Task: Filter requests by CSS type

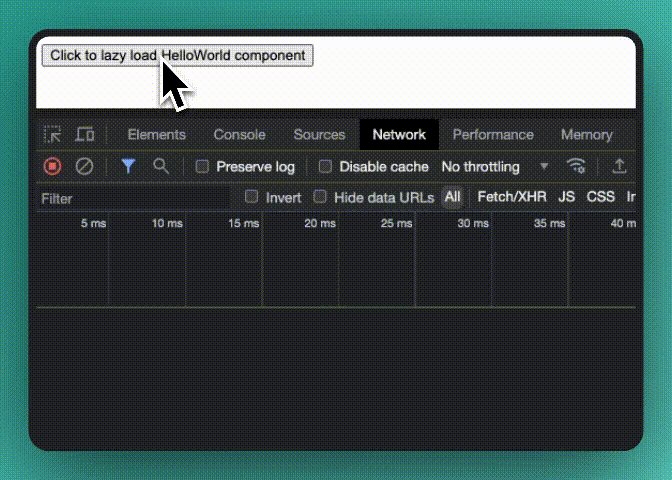Action: point(600,197)
